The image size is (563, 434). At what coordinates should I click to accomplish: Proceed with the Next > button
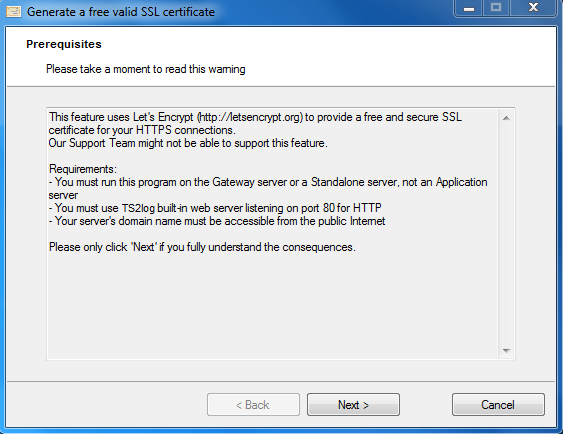[x=353, y=405]
